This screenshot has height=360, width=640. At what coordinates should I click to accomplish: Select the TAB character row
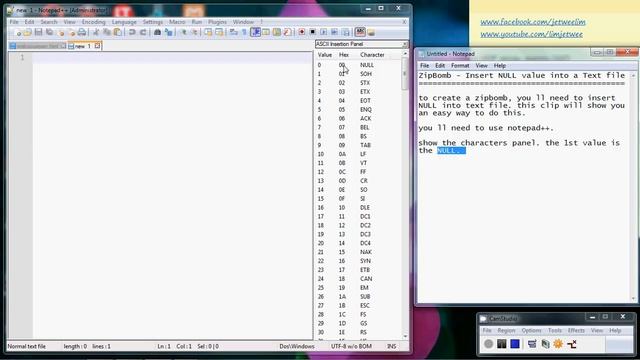[x=358, y=145]
